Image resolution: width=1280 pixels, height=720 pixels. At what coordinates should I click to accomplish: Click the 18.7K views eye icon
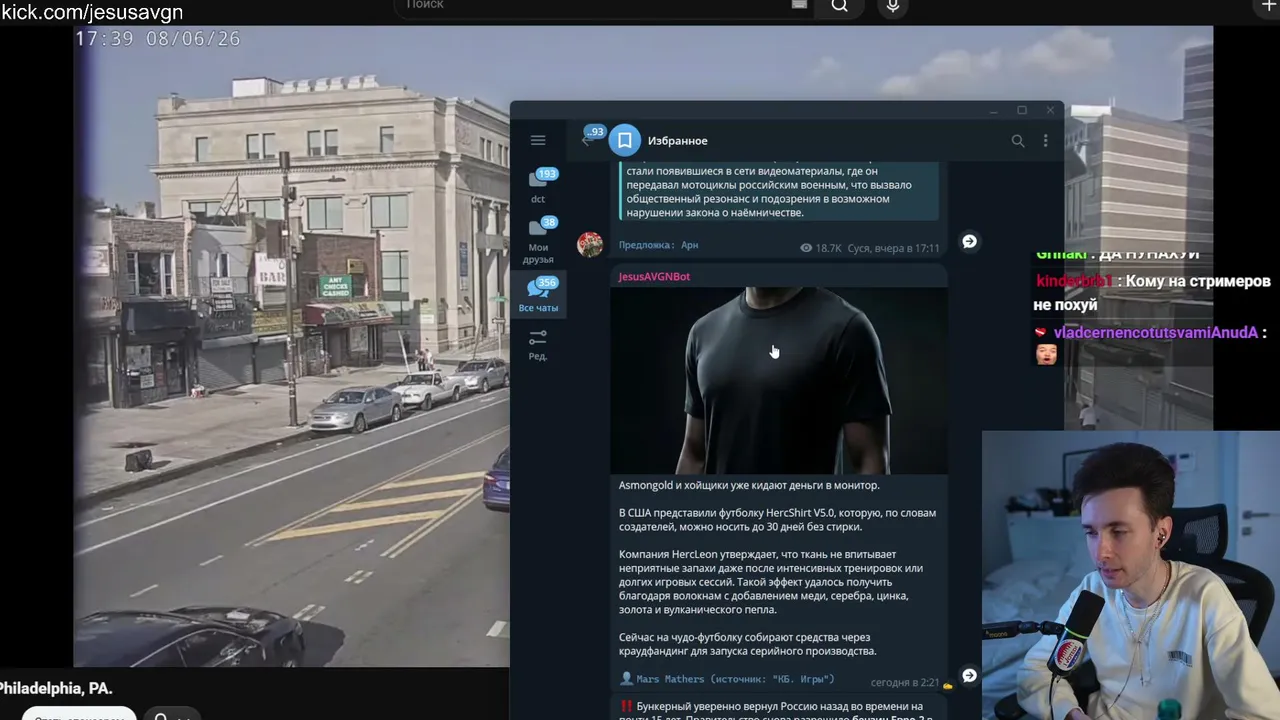tap(806, 248)
